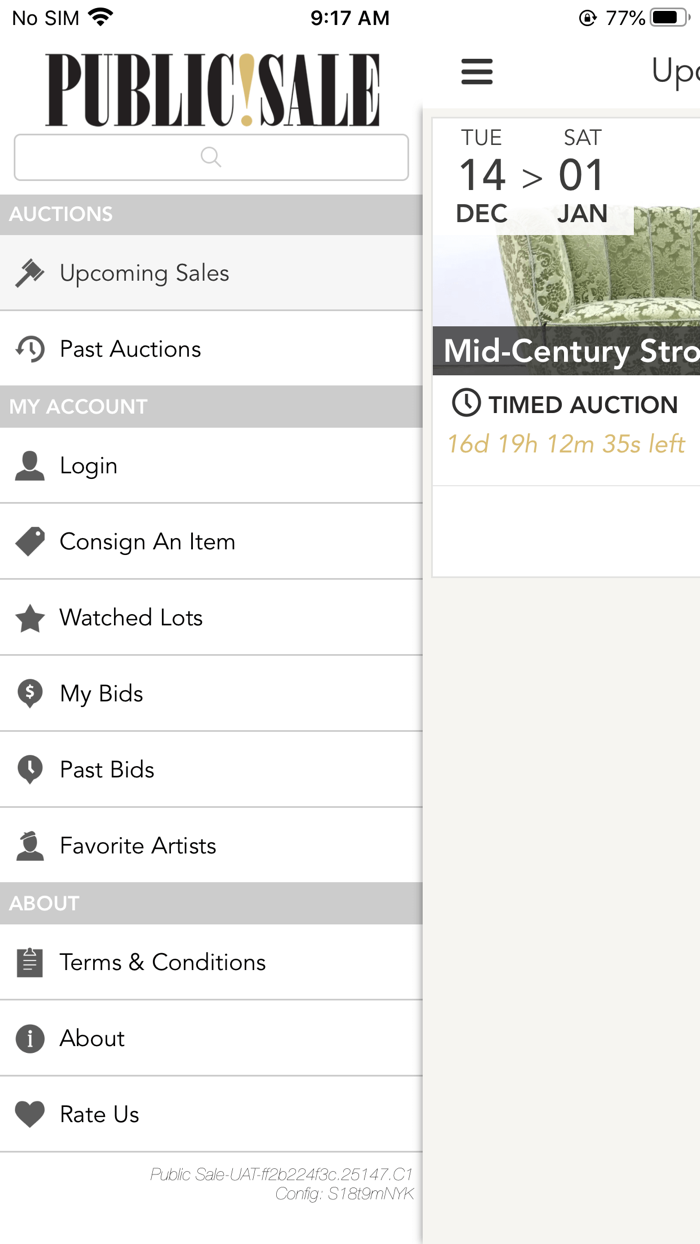
Task: Go to the Login menu entry
Action: click(x=88, y=466)
